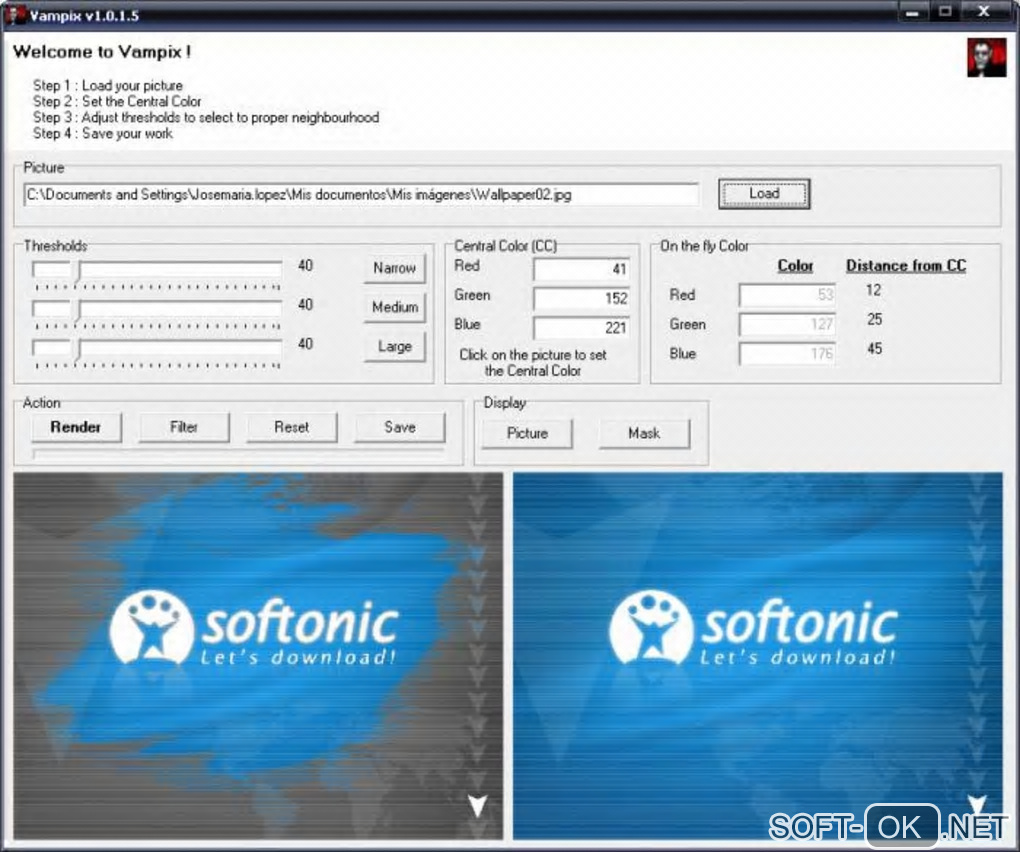Click the Central Color Red field
The height and width of the screenshot is (852, 1020).
pos(581,269)
